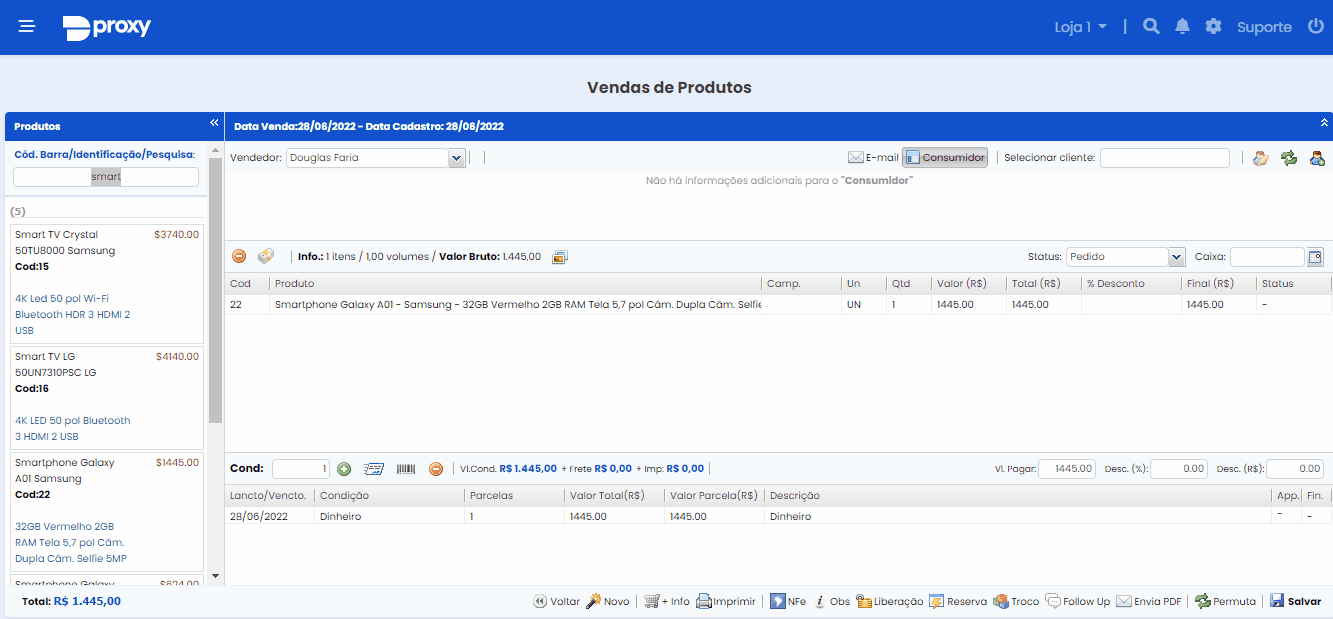Click the Voltar button
Image resolution: width=1333 pixels, height=619 pixels.
pos(556,601)
